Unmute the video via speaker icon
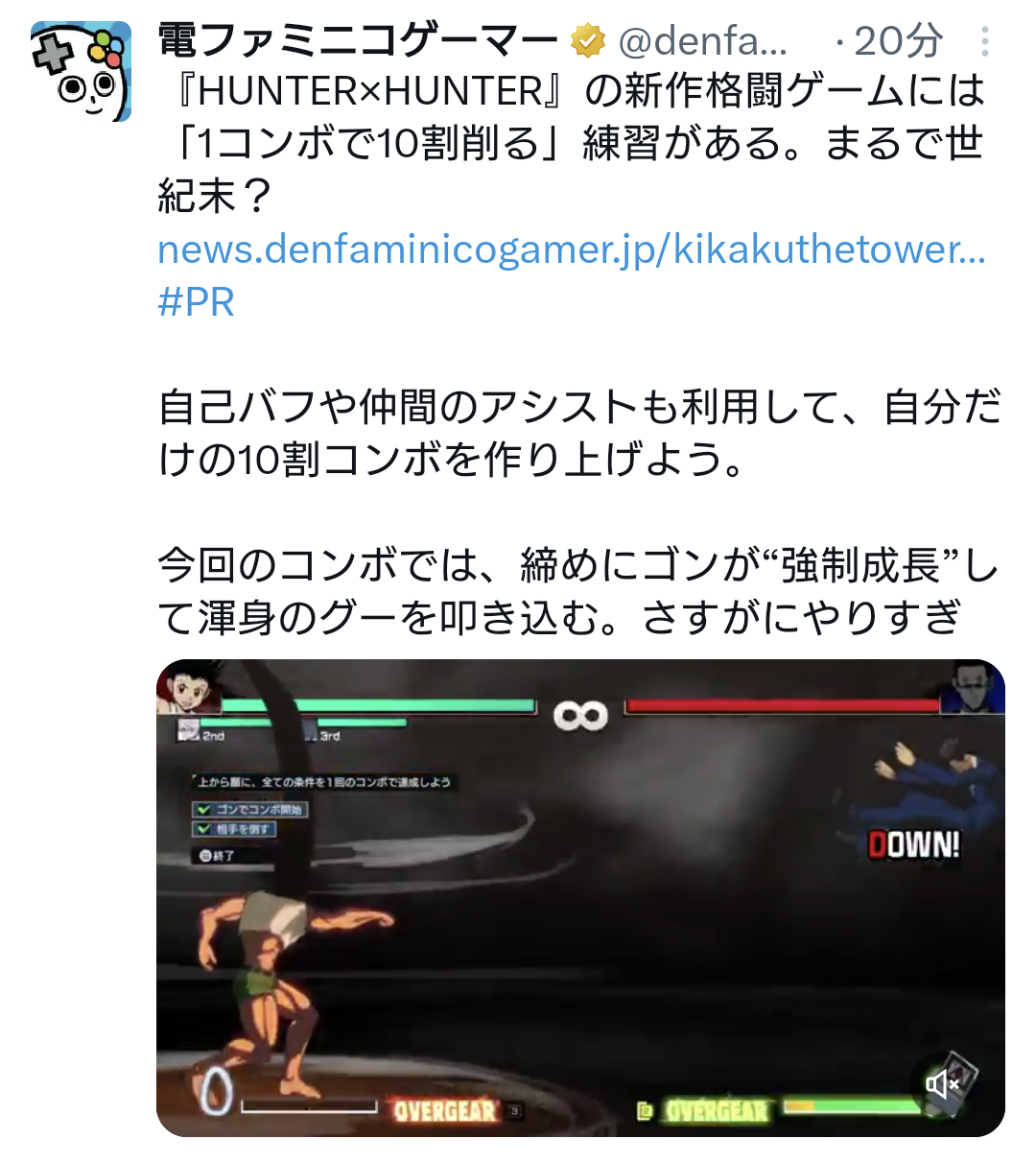This screenshot has height=1163, width=1036. tap(943, 1084)
